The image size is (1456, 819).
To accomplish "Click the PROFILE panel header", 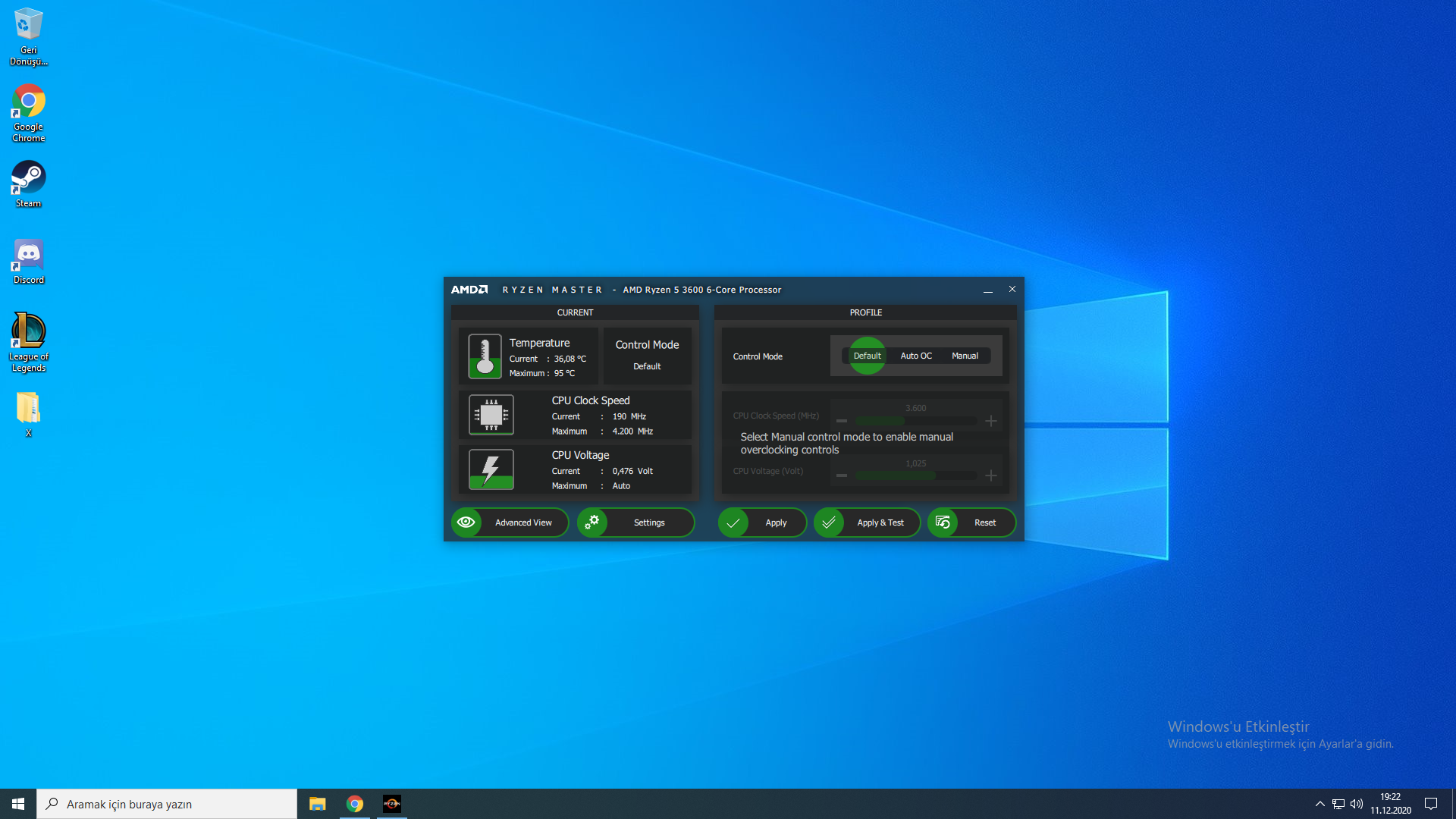I will (865, 312).
